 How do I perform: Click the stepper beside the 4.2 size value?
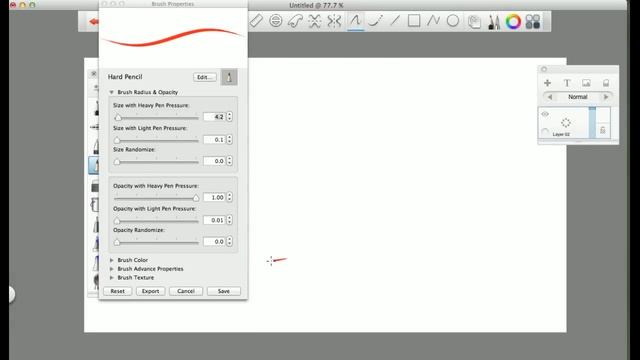(229, 117)
